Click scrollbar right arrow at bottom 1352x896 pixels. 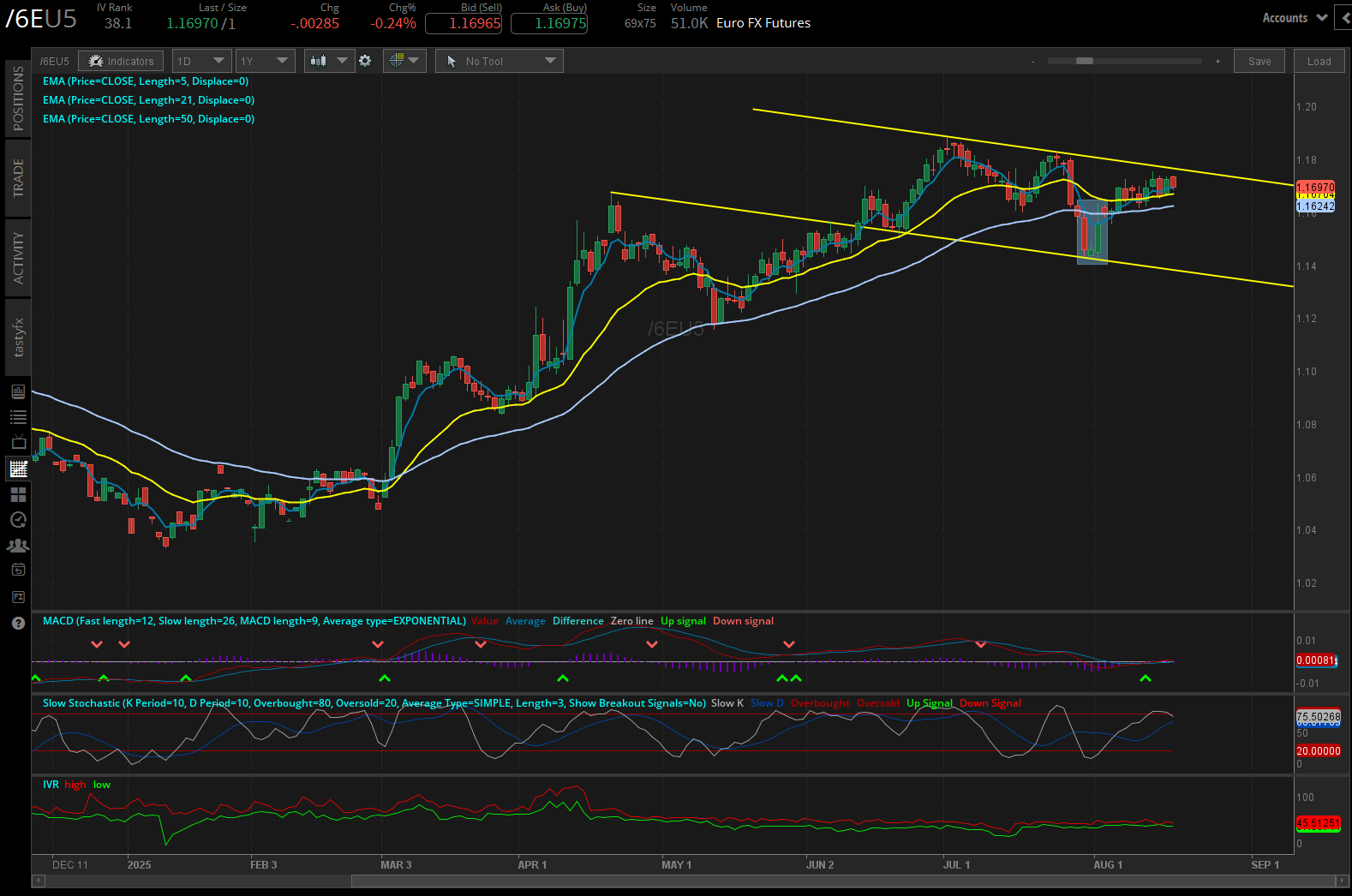tap(1343, 881)
